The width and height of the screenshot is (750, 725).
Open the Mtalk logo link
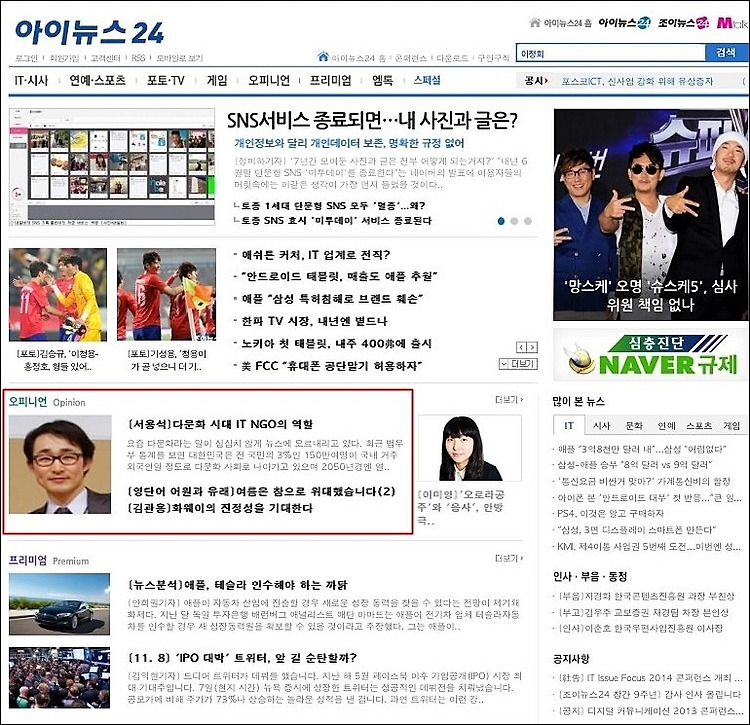[732, 22]
